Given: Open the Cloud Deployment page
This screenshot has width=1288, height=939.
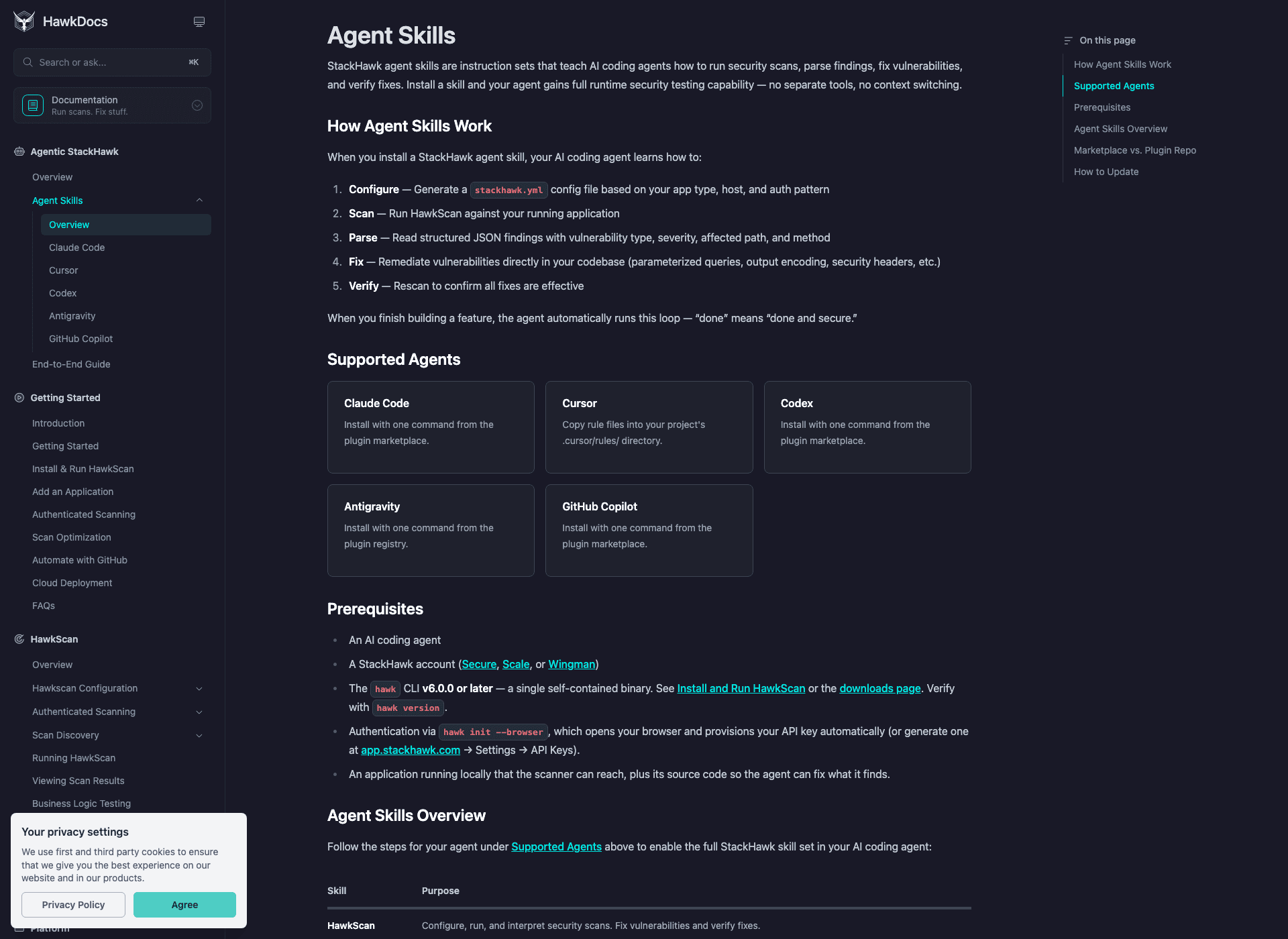Looking at the screenshot, I should tap(72, 583).
